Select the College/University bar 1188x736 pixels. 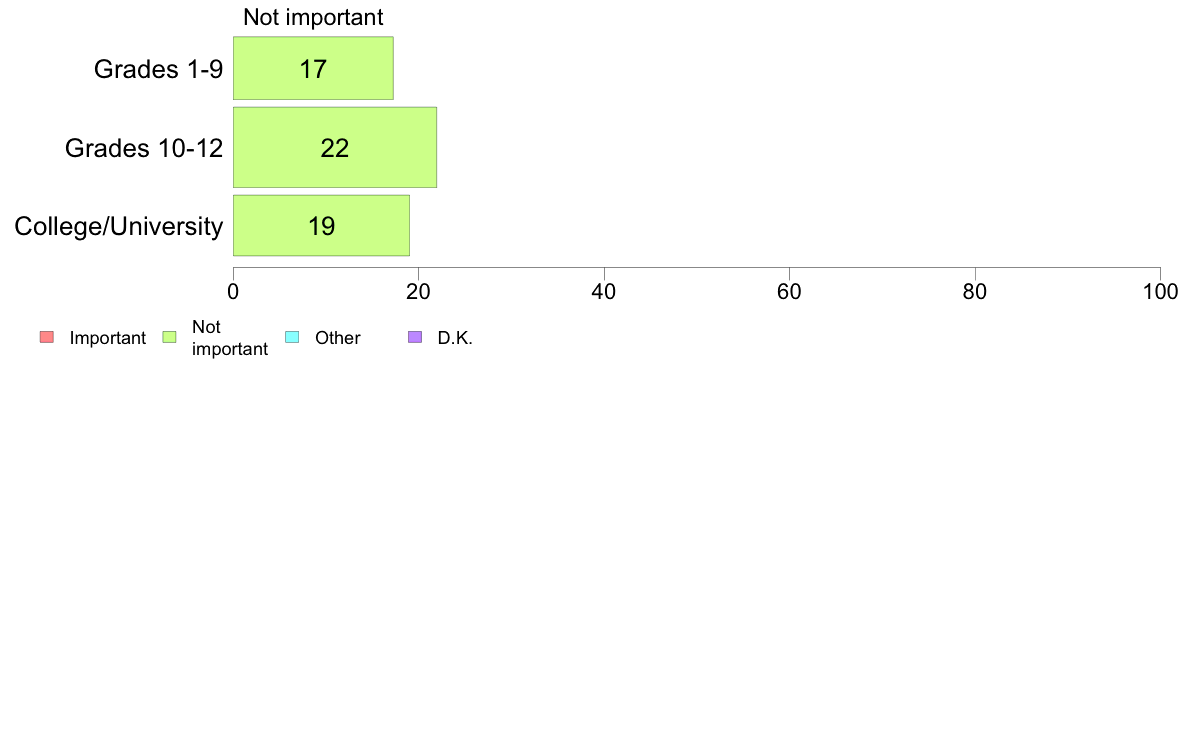pos(321,225)
